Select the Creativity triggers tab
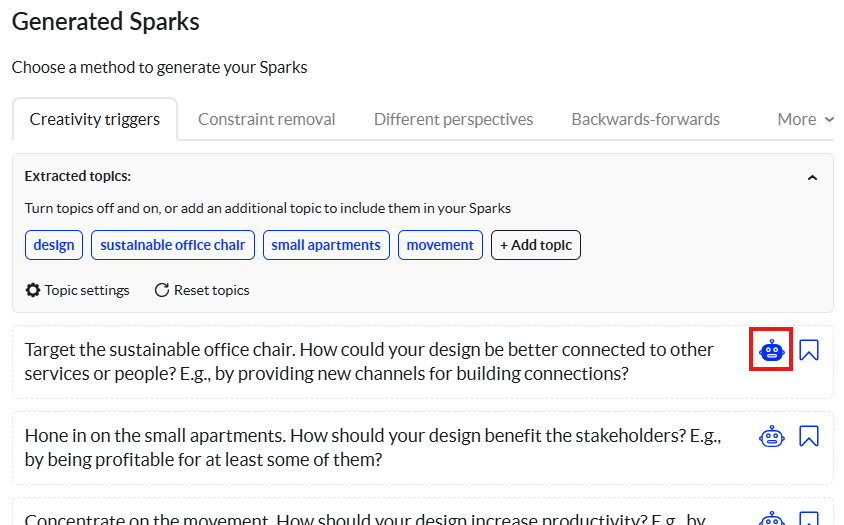The image size is (844, 525). [x=95, y=119]
